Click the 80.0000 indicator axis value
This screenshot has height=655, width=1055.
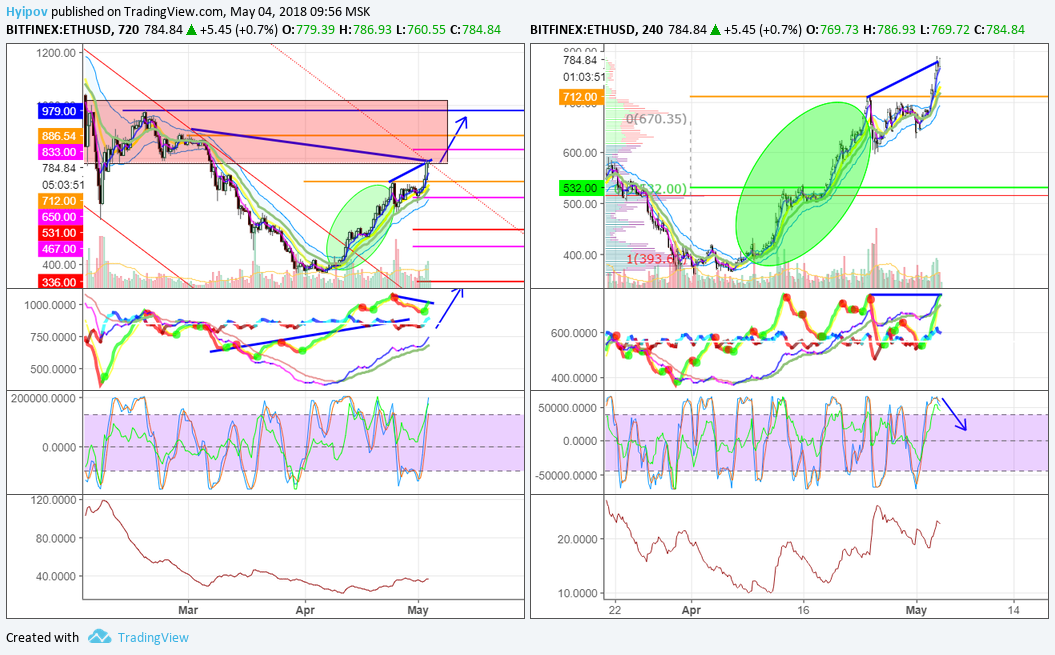[56, 538]
